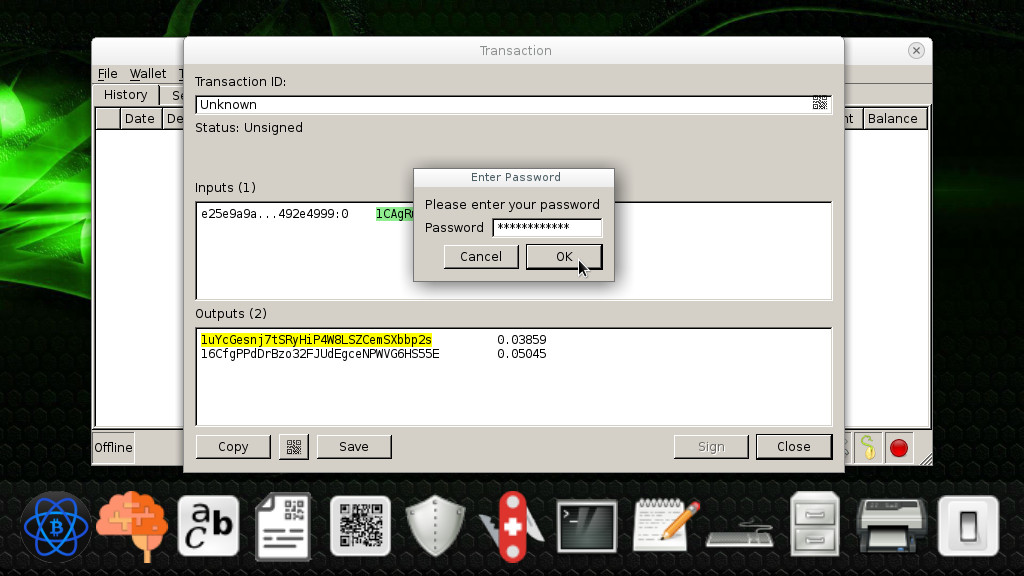1024x576 pixels.
Task: Launch the QR code scanner dock icon
Action: tap(360, 526)
